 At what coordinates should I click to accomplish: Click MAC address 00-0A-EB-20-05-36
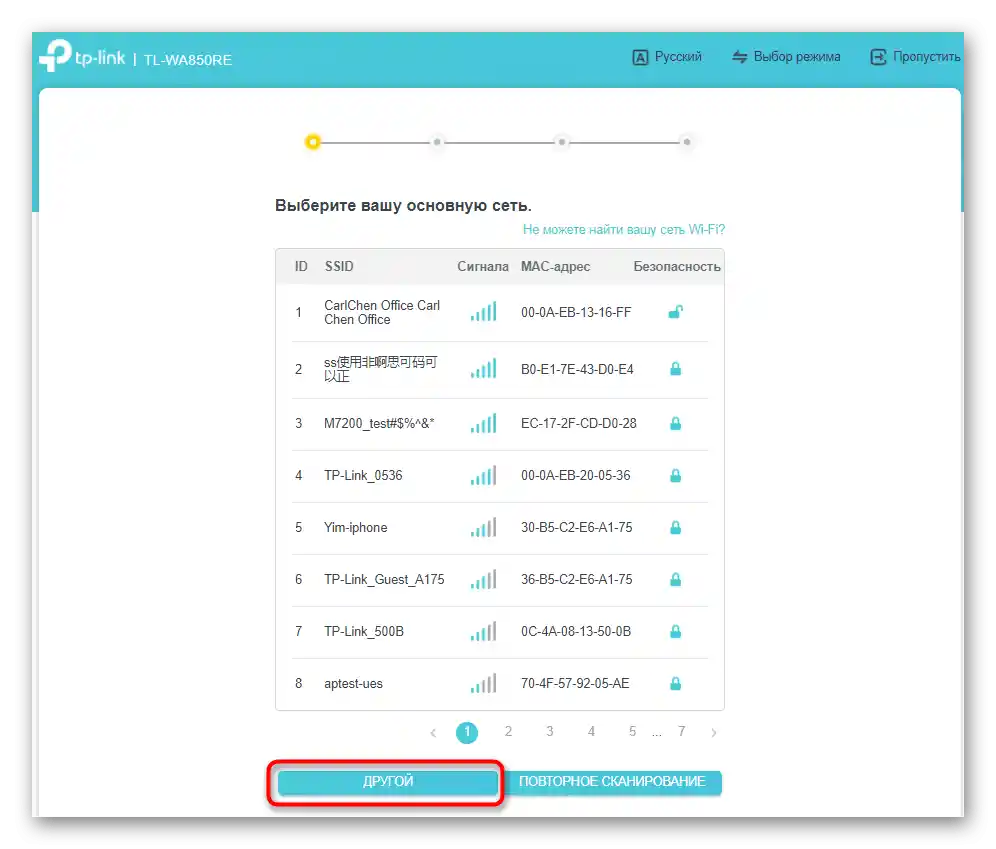click(575, 476)
